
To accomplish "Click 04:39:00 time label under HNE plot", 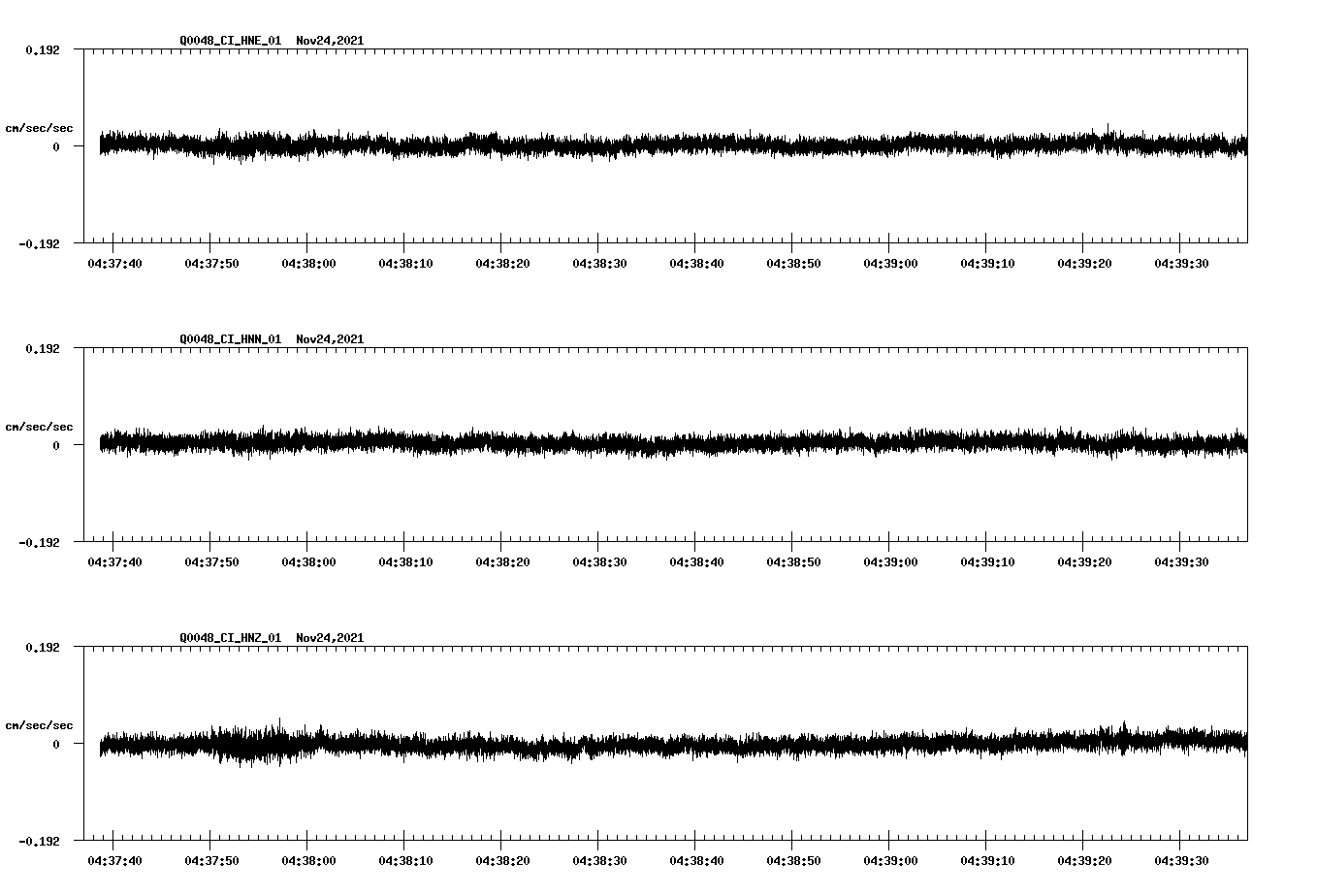I will point(890,263).
